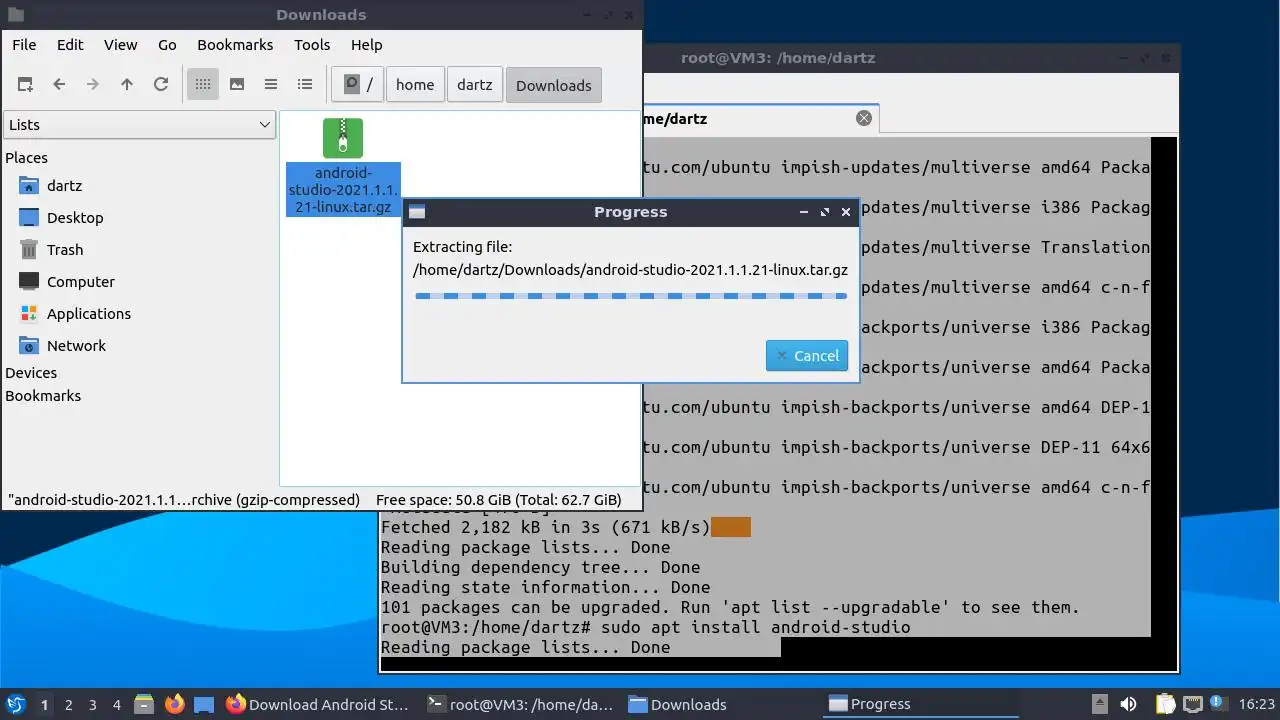Open removable media tray icon
The width and height of the screenshot is (1280, 720).
pos(1099,704)
